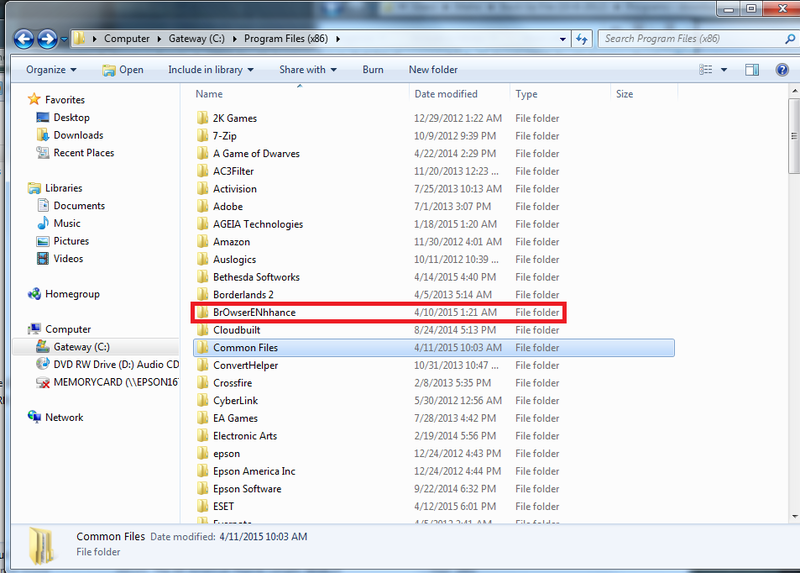
Task: Open recent locations dropdown beside Forward arrow
Action: coord(64,39)
